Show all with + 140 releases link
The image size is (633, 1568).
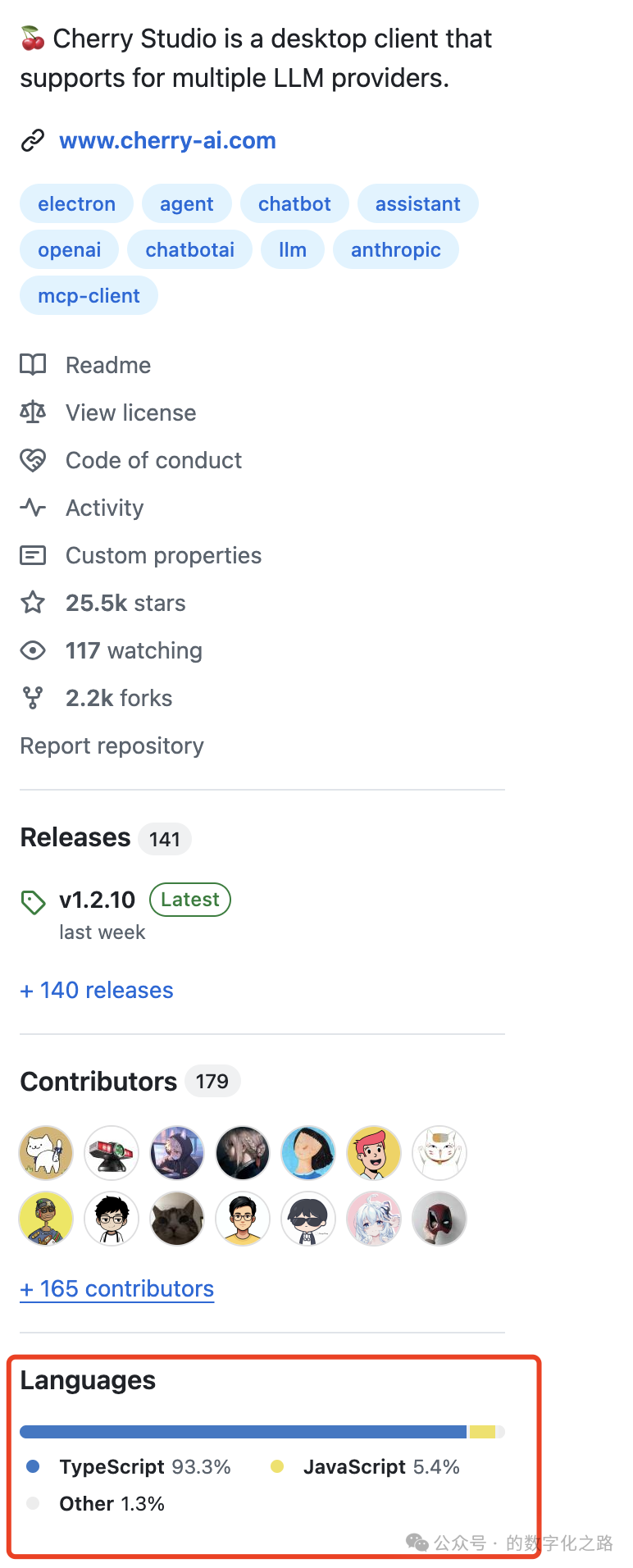point(97,990)
